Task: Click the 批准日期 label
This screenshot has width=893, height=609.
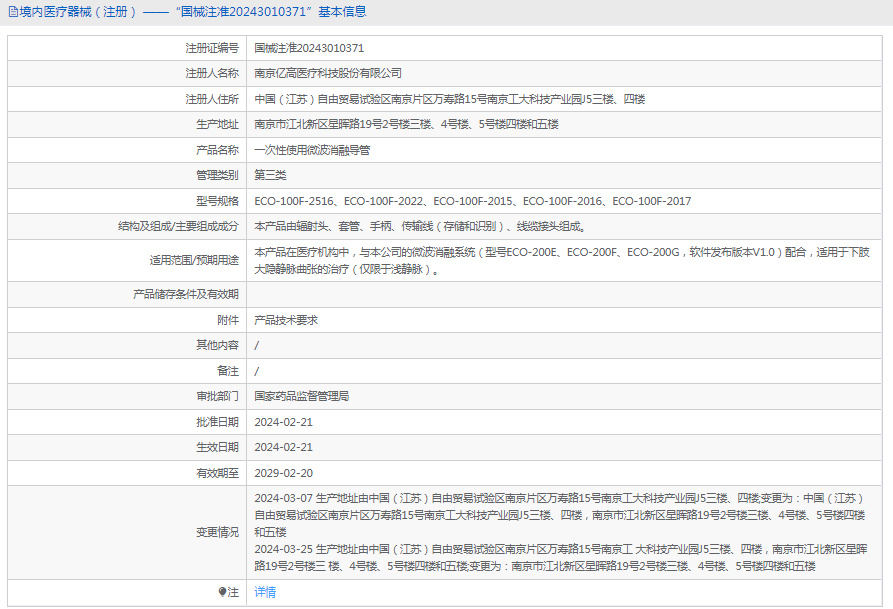Action: 218,422
